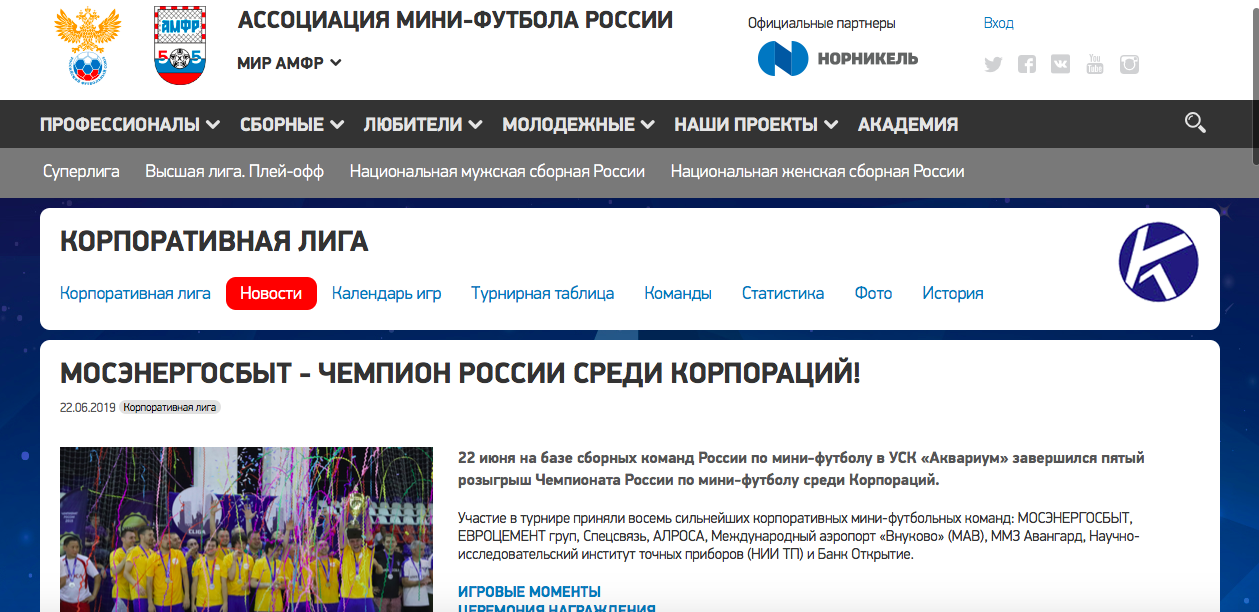Open the СБОРНЫЕ dropdown menu
This screenshot has height=612, width=1259.
click(291, 125)
